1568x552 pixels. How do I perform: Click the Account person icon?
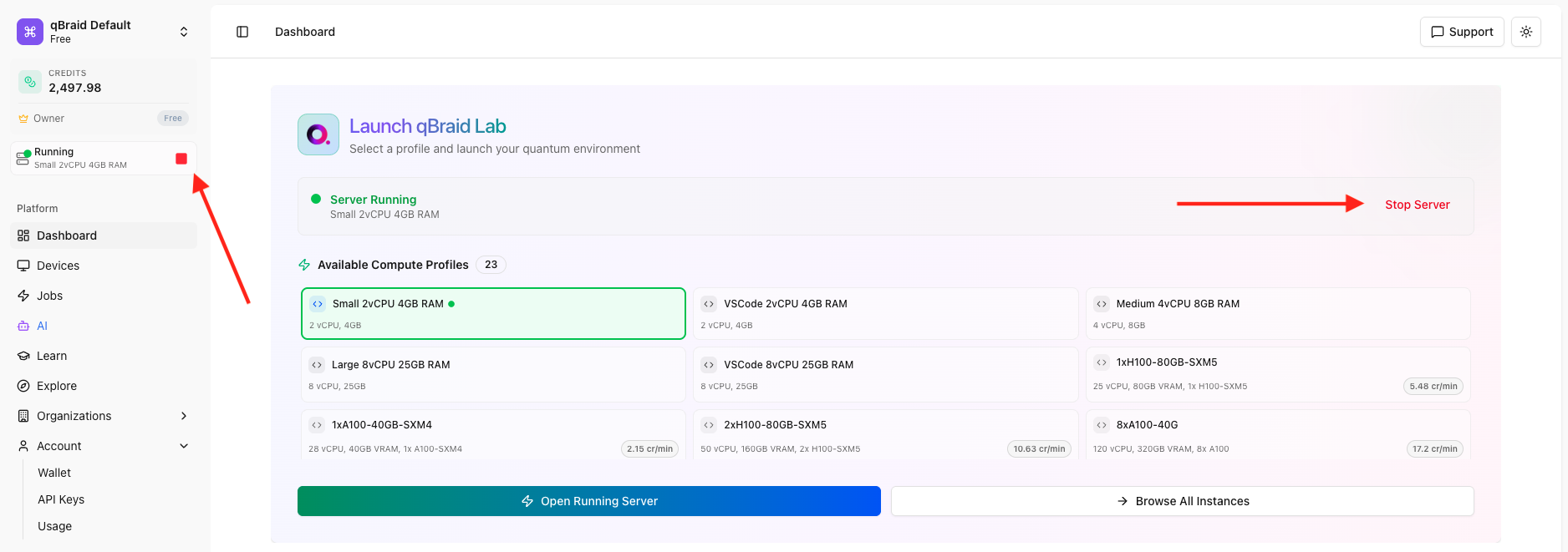point(23,446)
